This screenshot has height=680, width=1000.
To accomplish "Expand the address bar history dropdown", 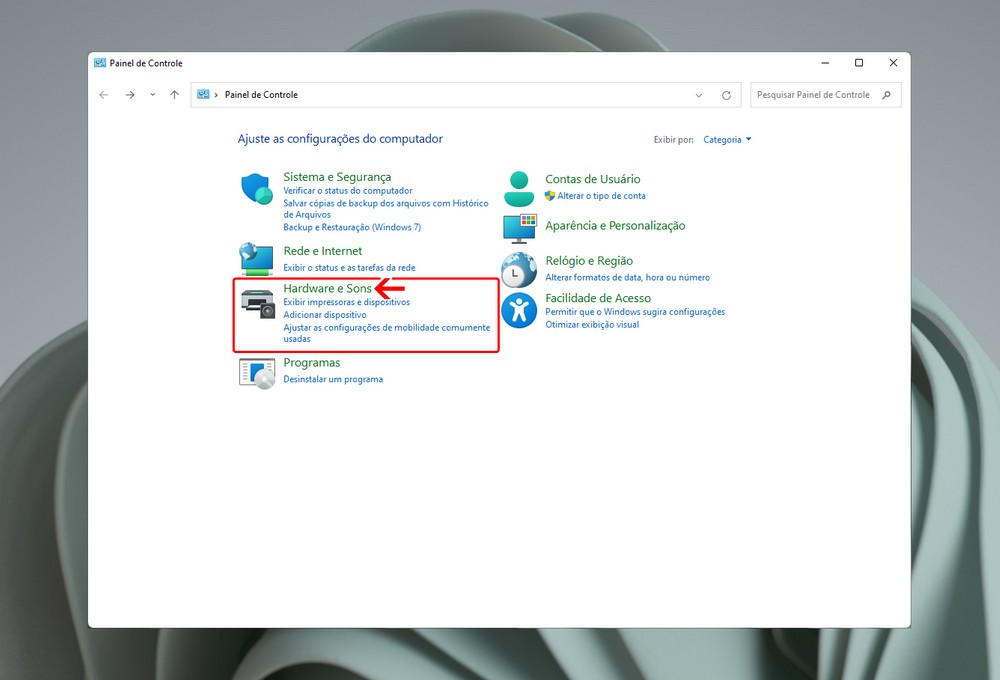I will click(x=698, y=95).
